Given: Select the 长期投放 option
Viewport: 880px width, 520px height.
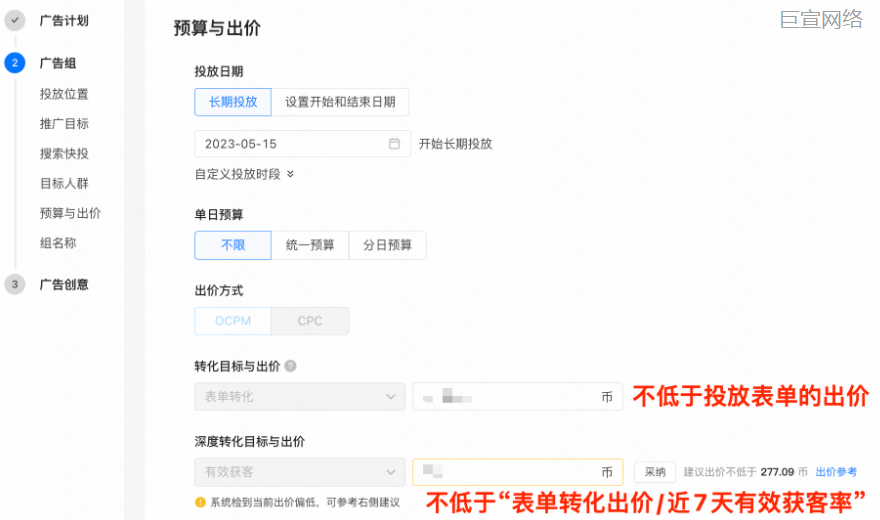Looking at the screenshot, I should coord(233,102).
